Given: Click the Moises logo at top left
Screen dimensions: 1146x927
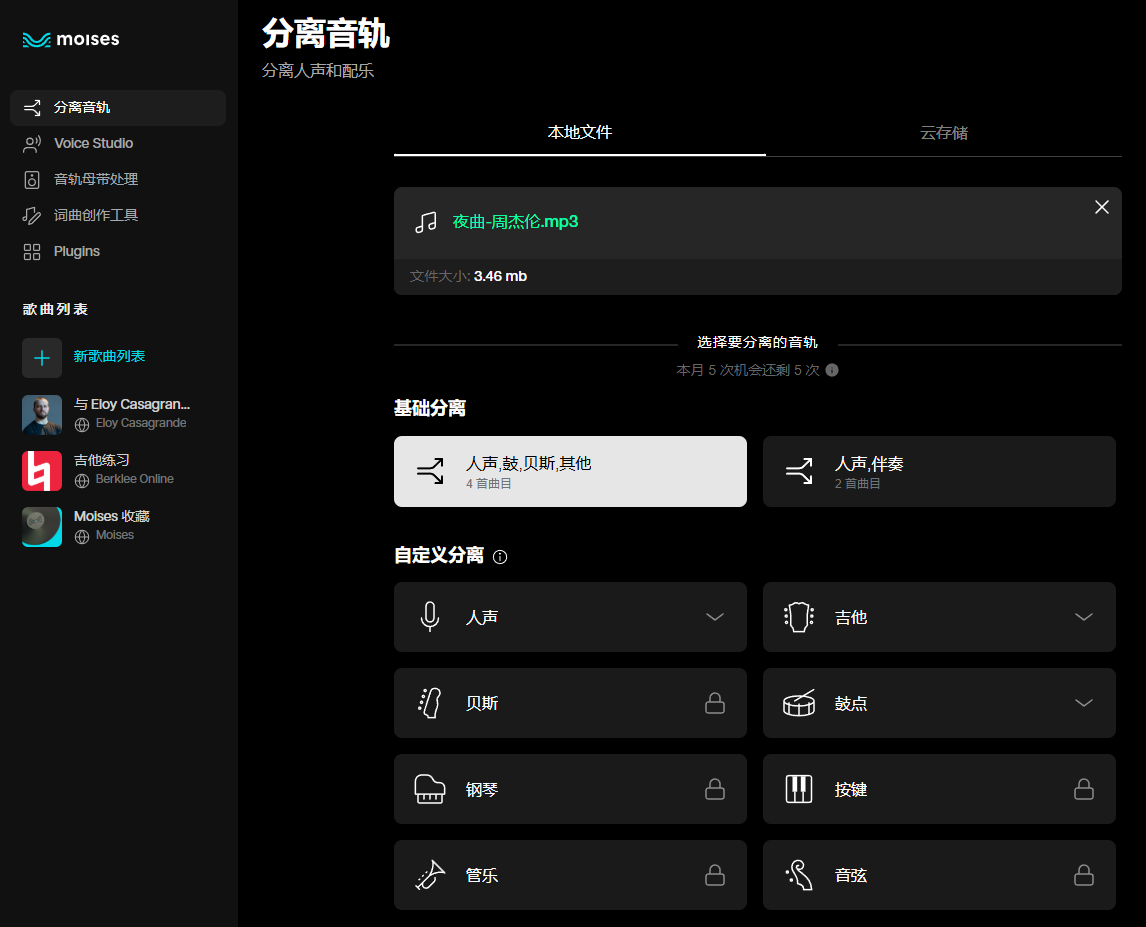Looking at the screenshot, I should tap(70, 40).
